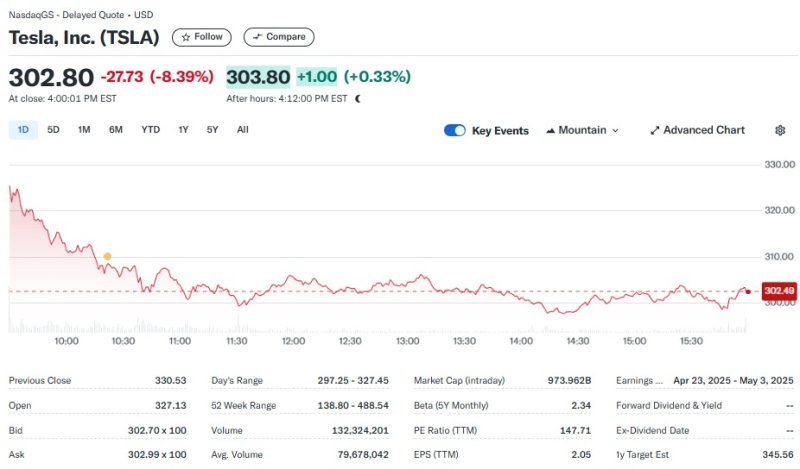Viewport: 800px width, 469px height.
Task: Select the 1M time range tab
Action: click(84, 130)
